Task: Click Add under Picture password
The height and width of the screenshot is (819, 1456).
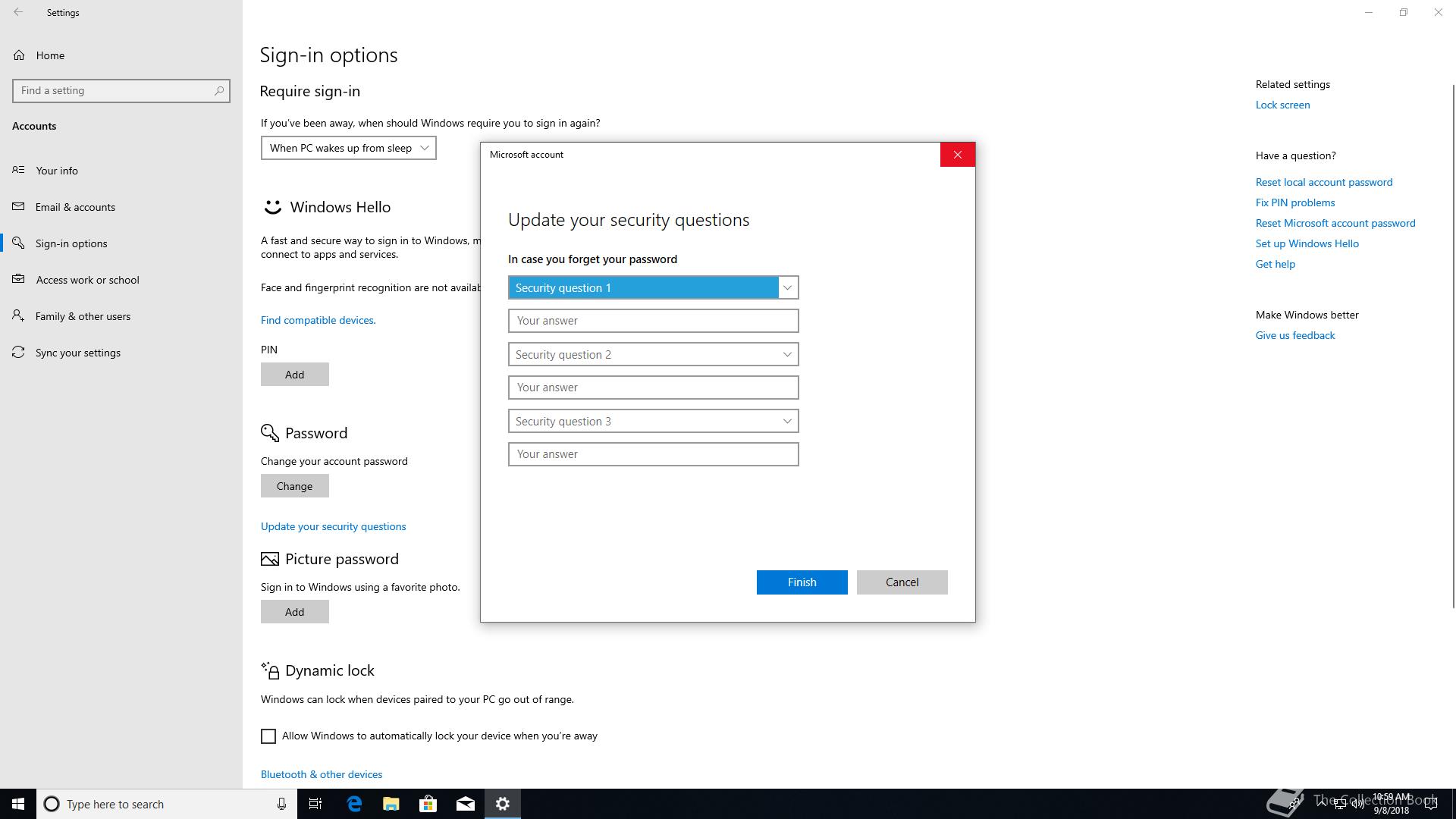Action: 295,612
